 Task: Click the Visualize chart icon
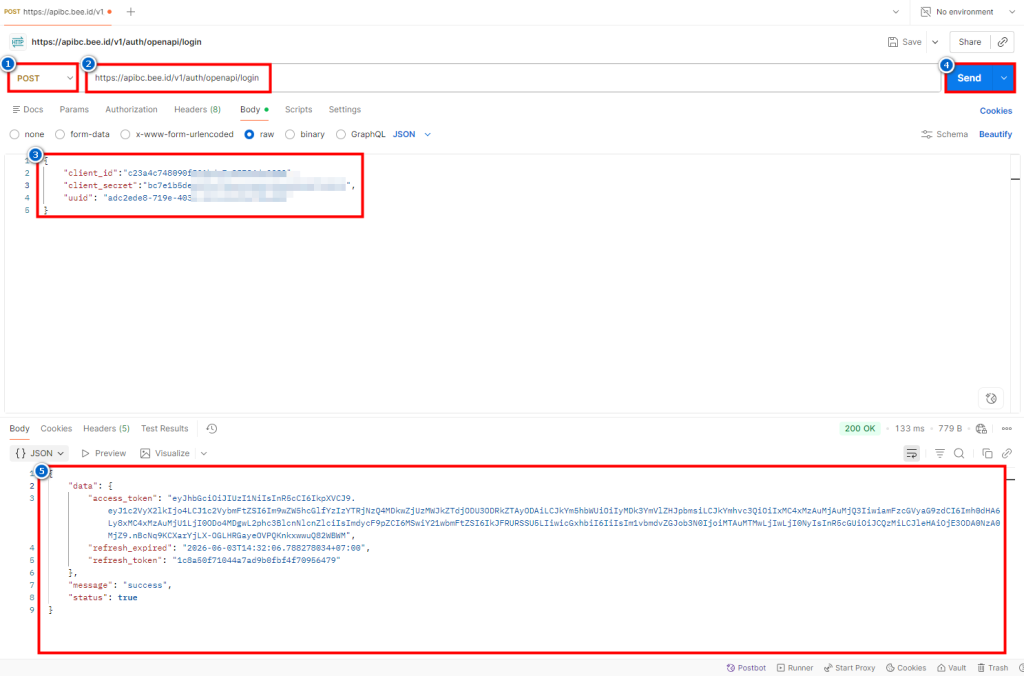[145, 453]
